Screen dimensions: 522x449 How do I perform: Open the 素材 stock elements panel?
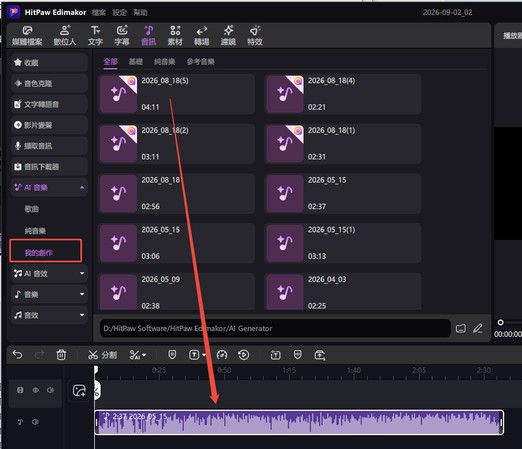tap(175, 36)
